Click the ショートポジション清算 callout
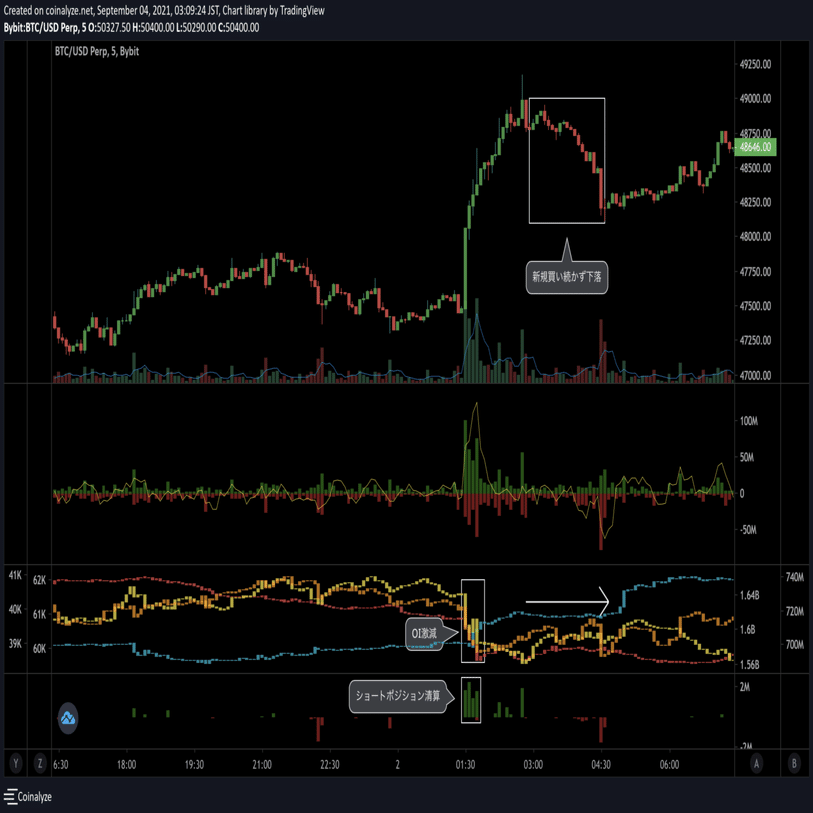 (398, 696)
